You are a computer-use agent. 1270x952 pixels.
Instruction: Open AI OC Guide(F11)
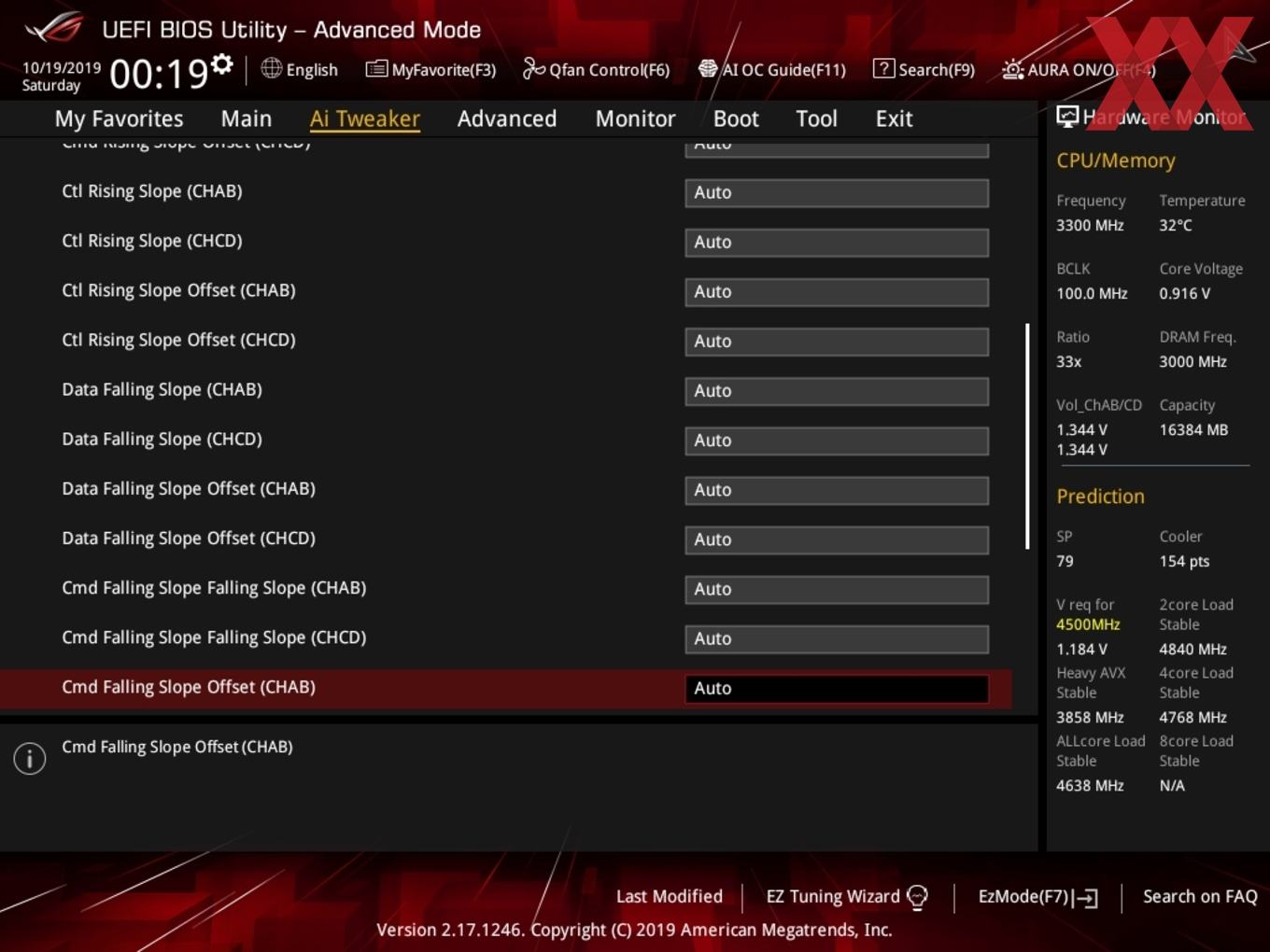click(772, 70)
